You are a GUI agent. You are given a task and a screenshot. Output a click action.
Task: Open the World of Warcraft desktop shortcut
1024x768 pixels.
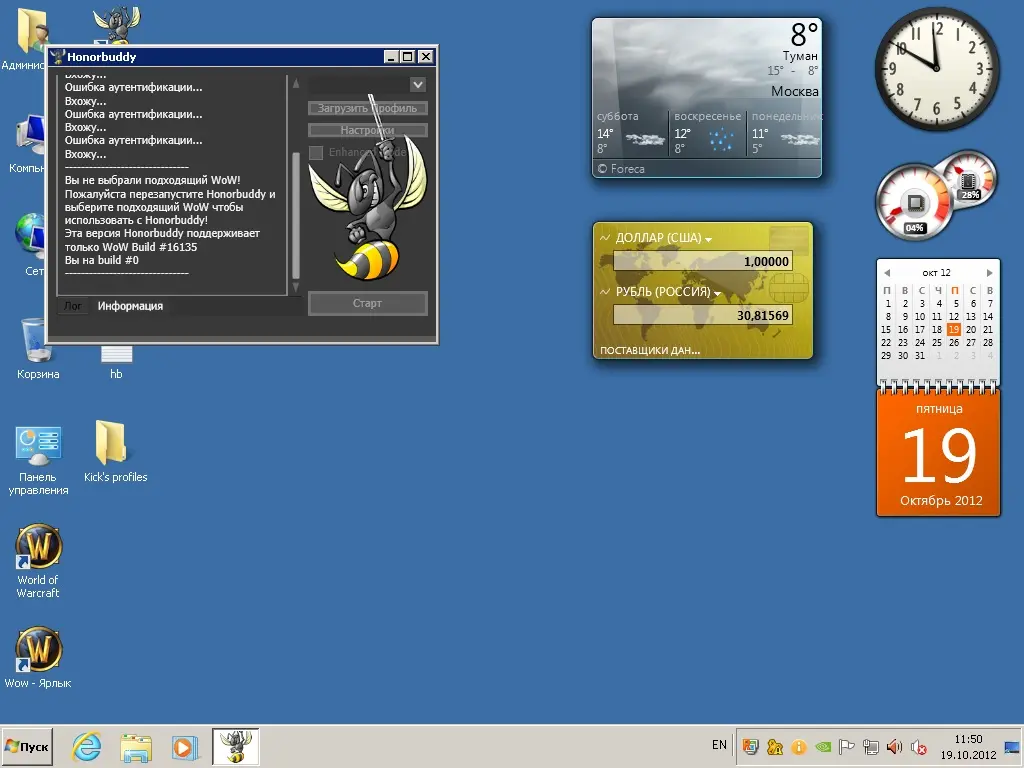38,560
